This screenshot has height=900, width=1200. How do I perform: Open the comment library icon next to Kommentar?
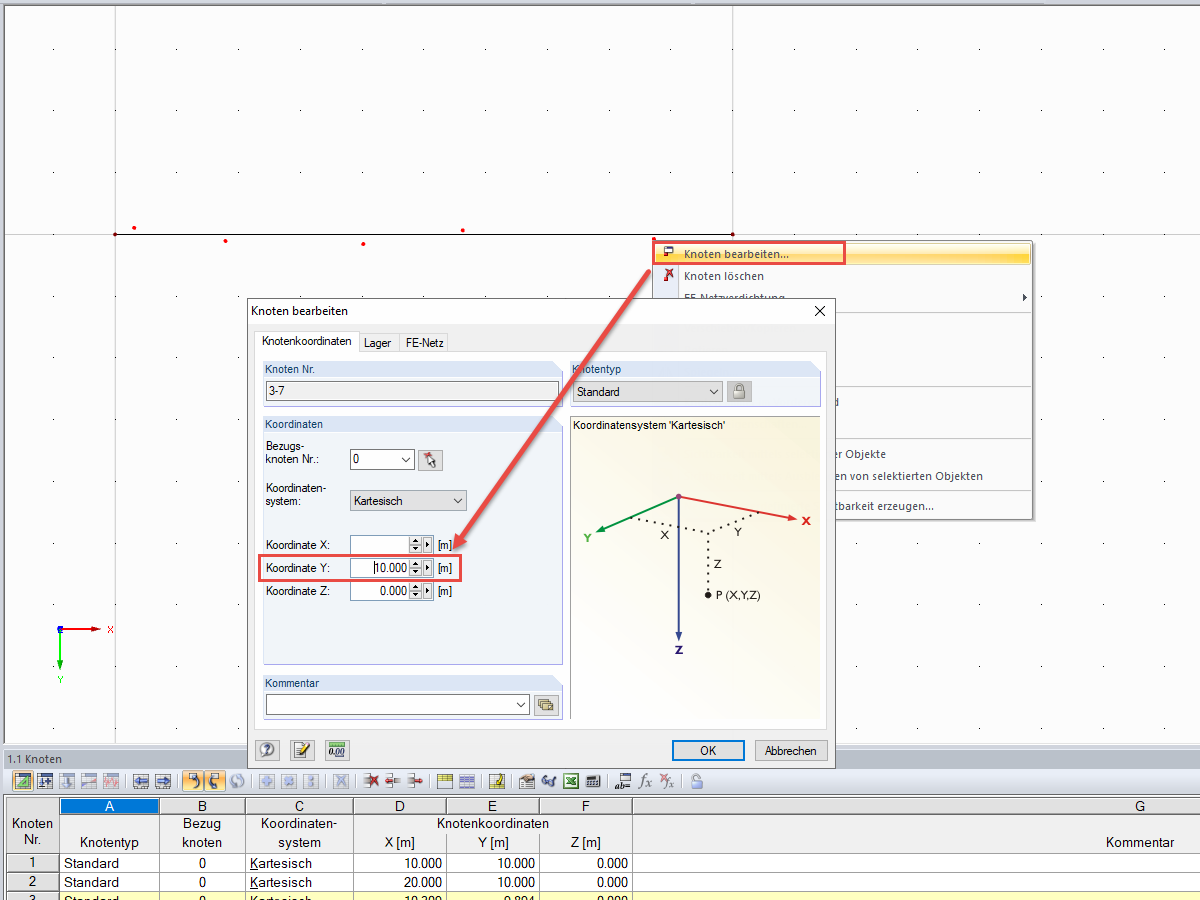tap(545, 705)
